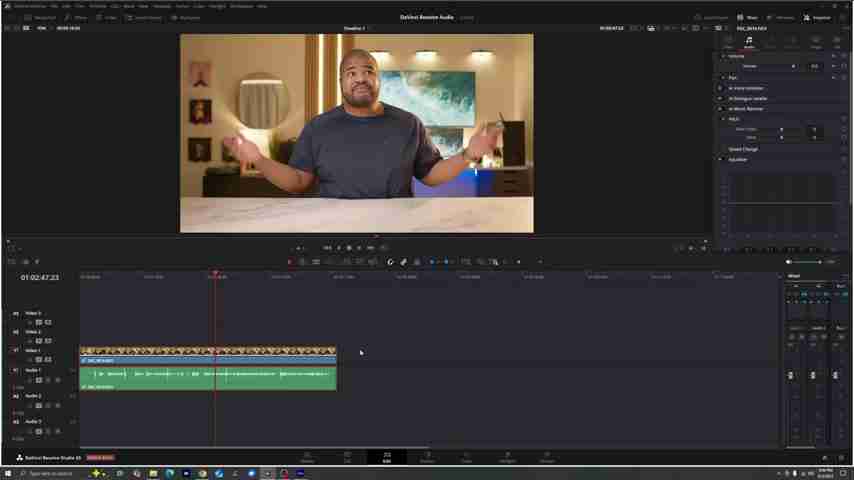Screen dimensions: 854x480
Task: Toggle the link clips icon in the toolbar
Action: pos(404,262)
